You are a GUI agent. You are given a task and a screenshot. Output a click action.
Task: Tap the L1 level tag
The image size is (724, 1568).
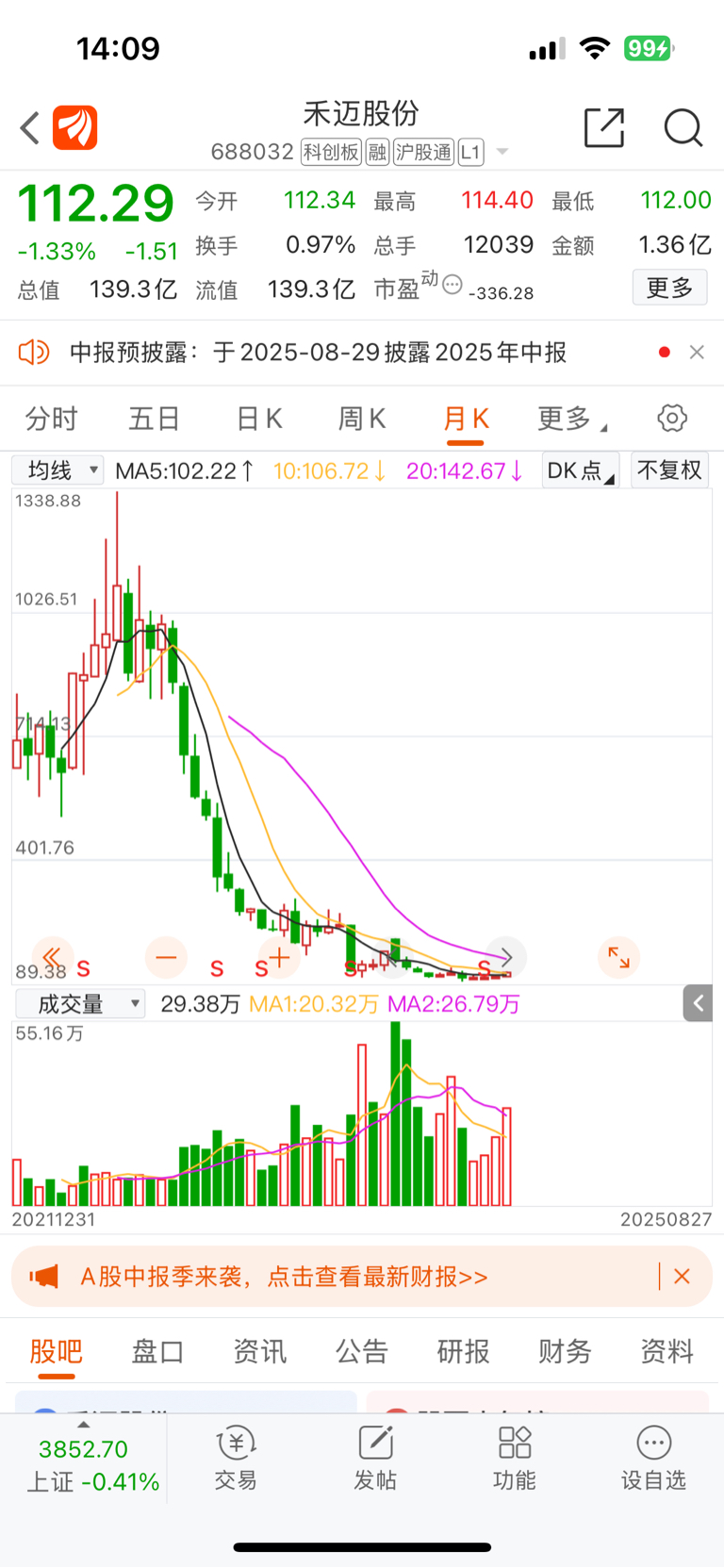click(x=470, y=152)
